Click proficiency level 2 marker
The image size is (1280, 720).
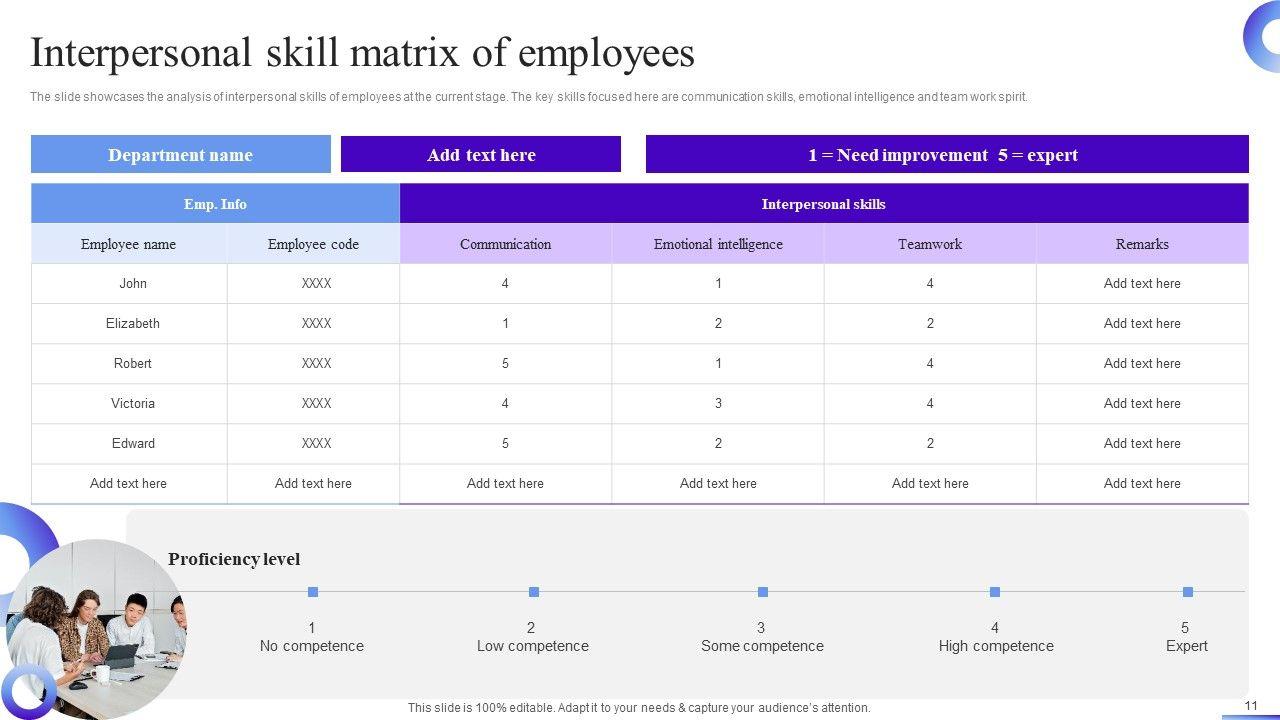[x=534, y=592]
